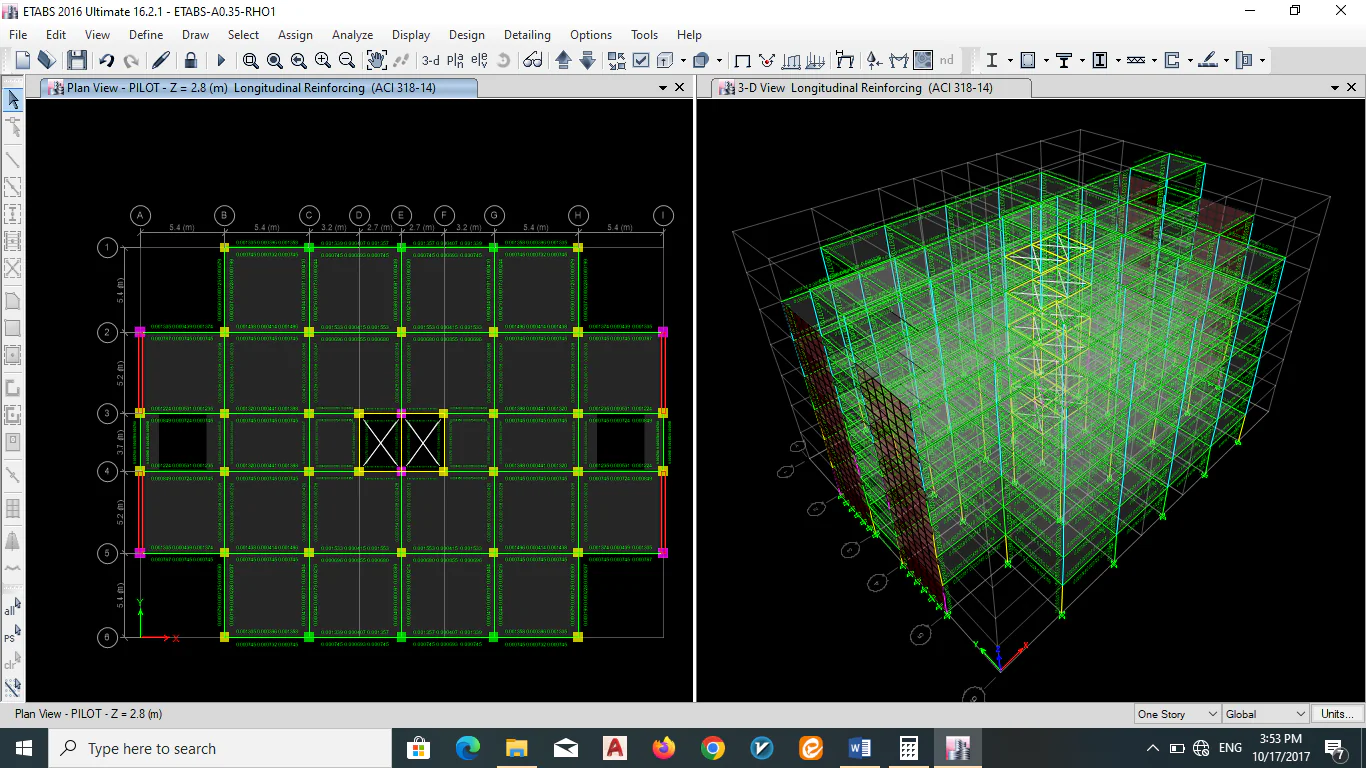Expand the Global coordinate system dropdown

point(1265,714)
